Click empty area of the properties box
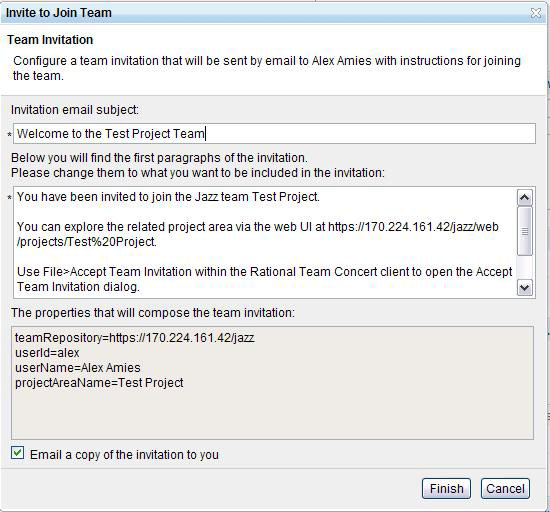550x512 pixels. pos(272,414)
